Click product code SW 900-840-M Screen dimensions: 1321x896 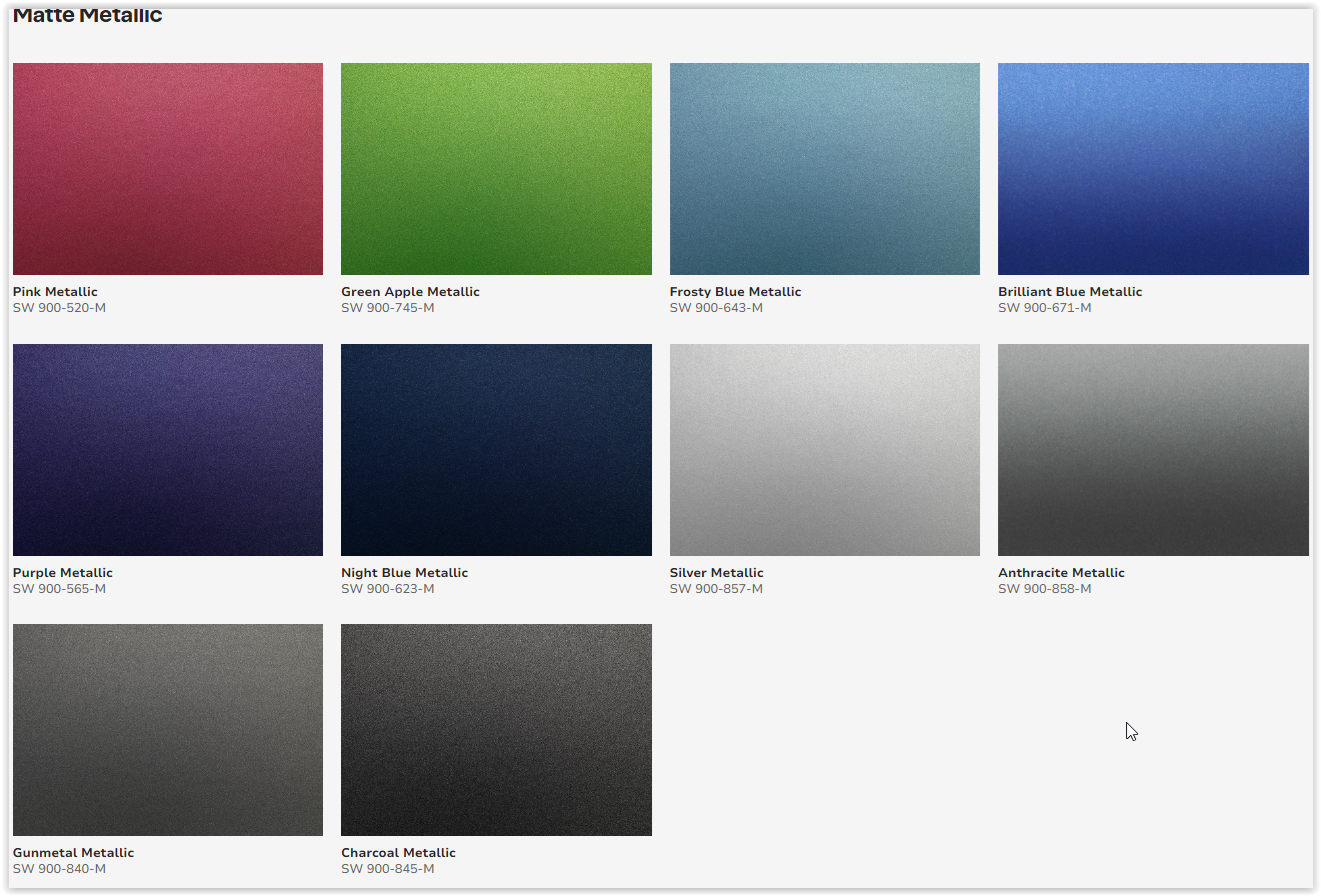click(x=59, y=869)
